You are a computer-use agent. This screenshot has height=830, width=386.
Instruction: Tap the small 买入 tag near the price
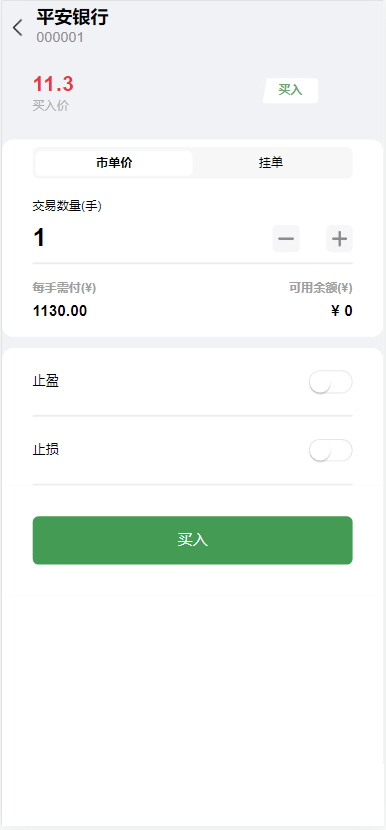click(x=291, y=90)
